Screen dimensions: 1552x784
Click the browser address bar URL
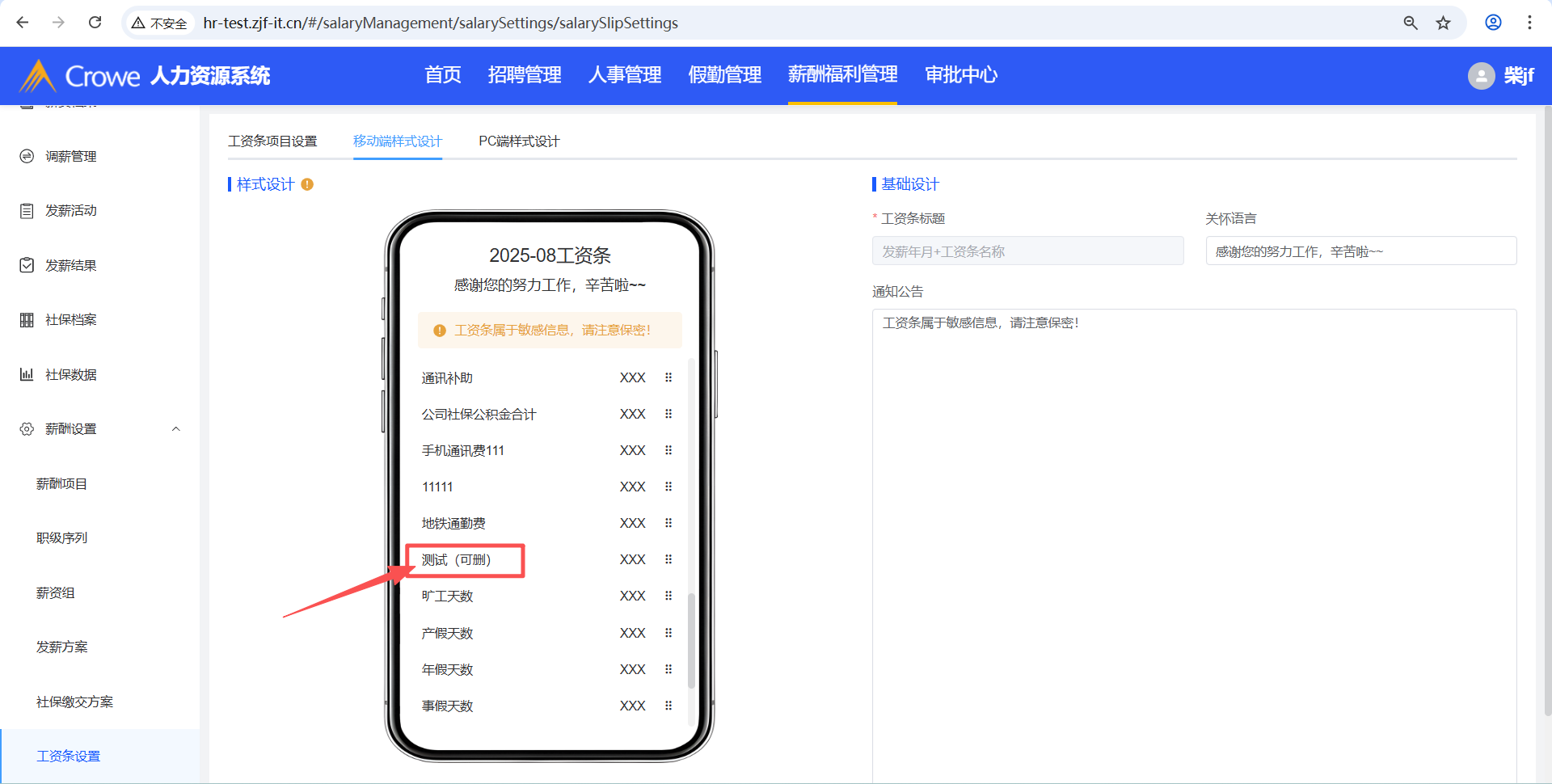click(441, 23)
